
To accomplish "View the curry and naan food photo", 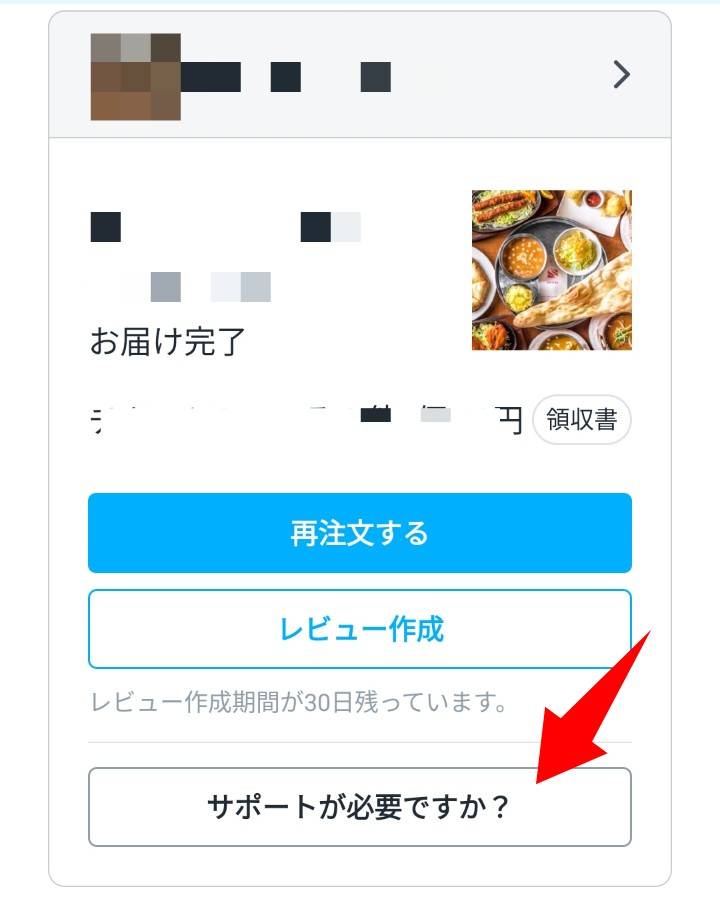I will [x=551, y=270].
